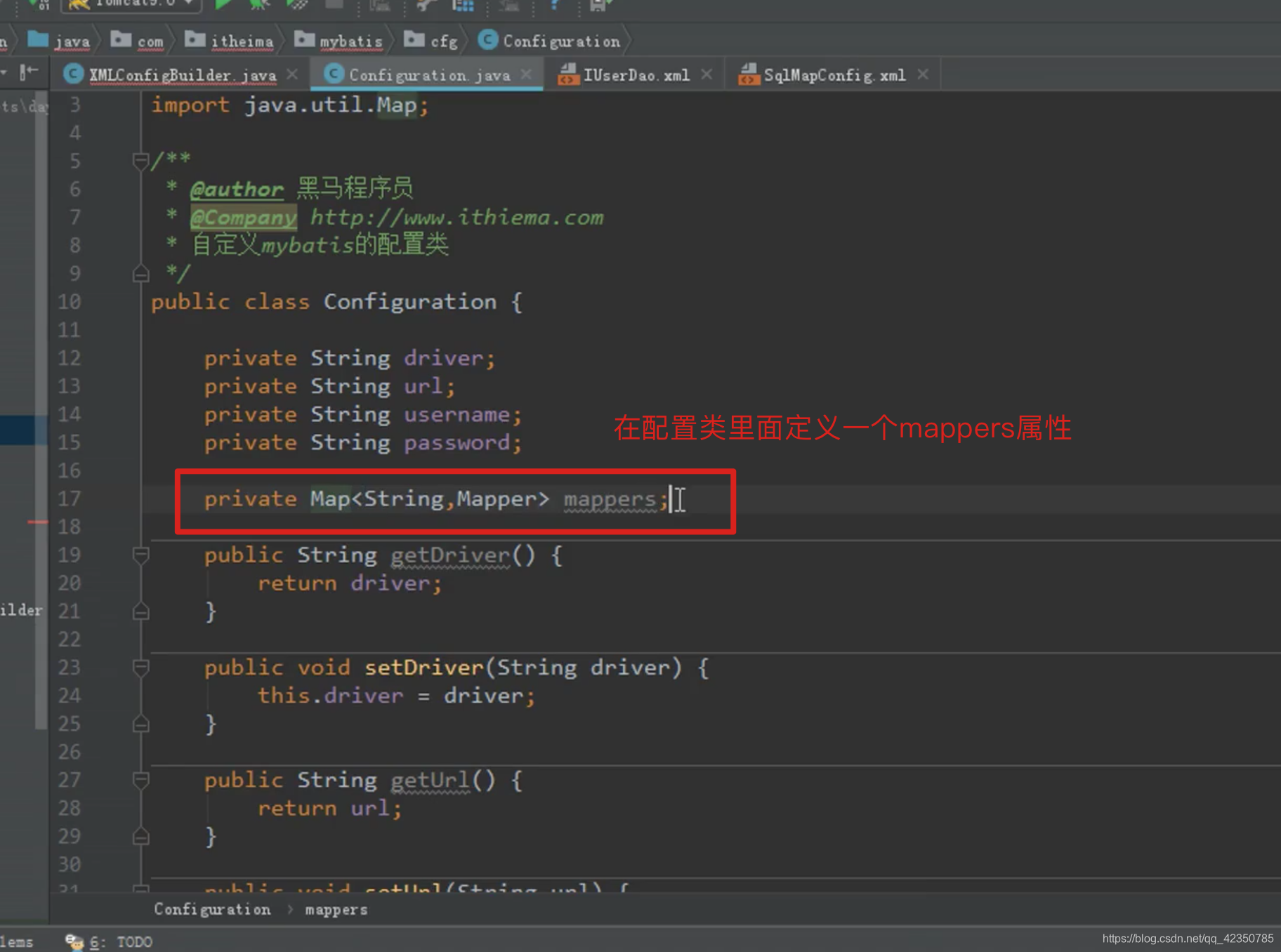Click the mappers field name on line 17
1281x952 pixels.
pyautogui.click(x=610, y=499)
